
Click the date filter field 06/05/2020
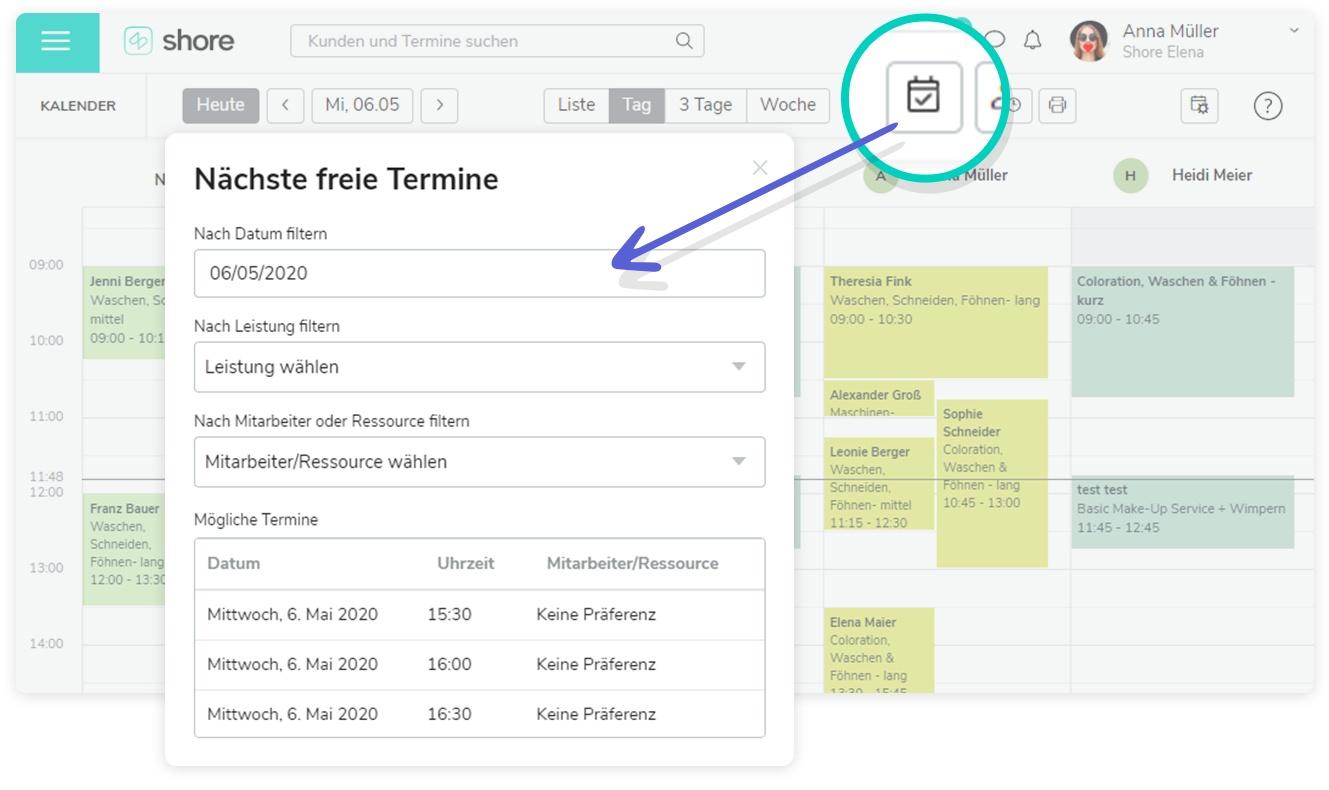(x=479, y=273)
